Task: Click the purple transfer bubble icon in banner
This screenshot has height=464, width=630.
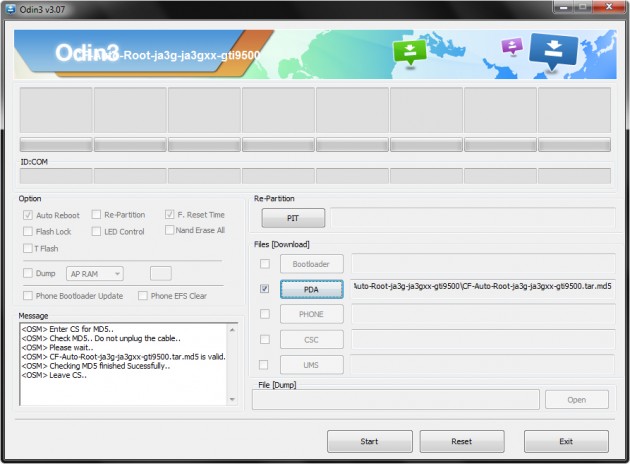Action: 512,47
